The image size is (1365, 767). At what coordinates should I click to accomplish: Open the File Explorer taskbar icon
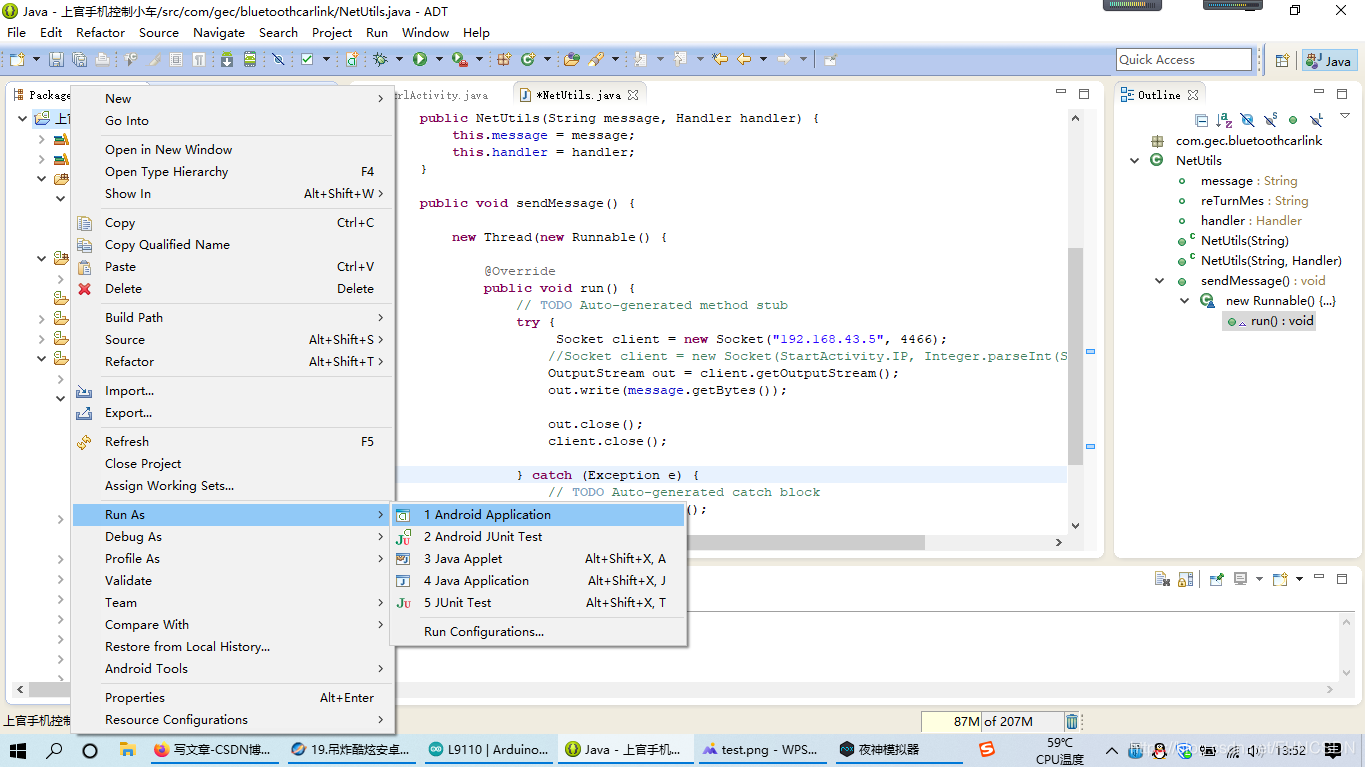click(127, 749)
